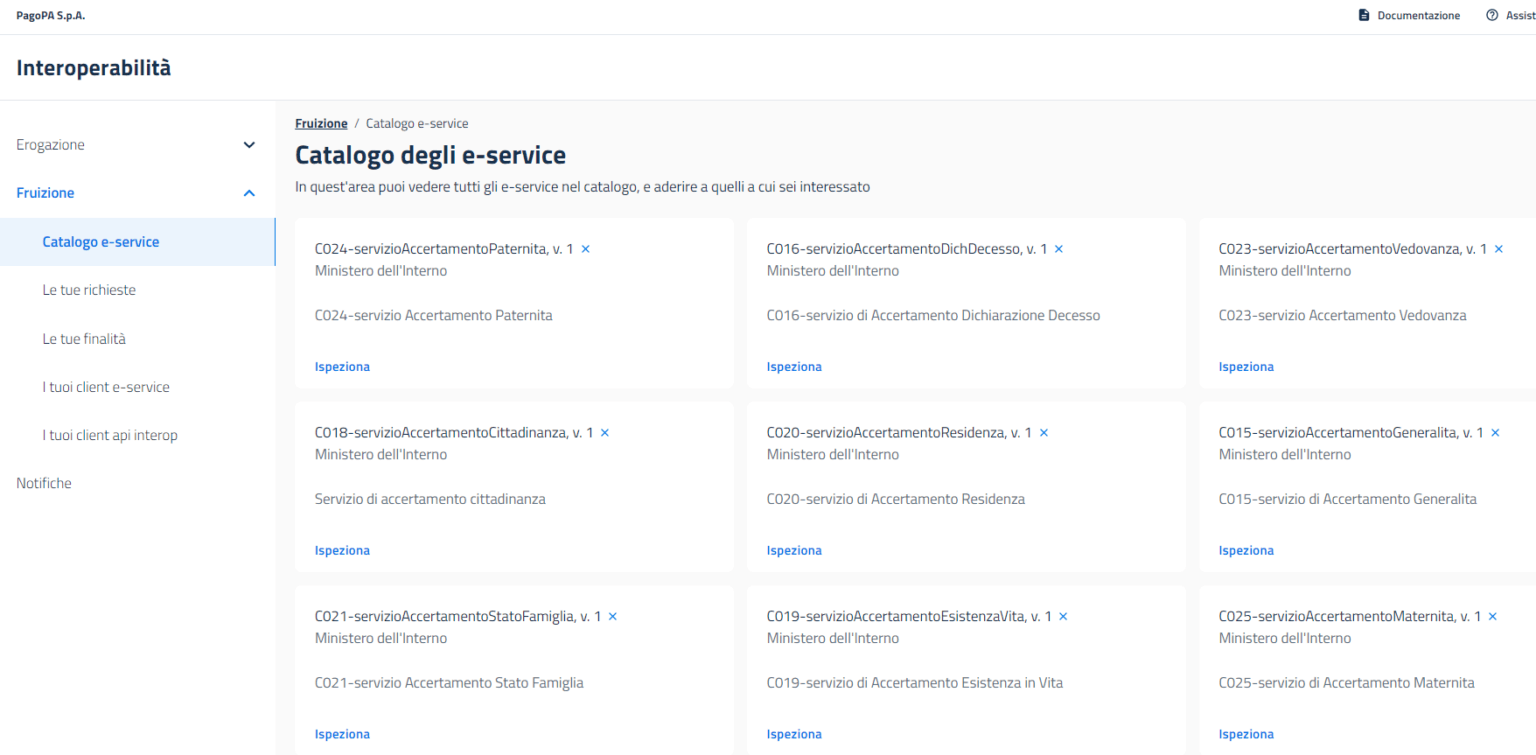Open I tuoi client e-service

(x=105, y=386)
